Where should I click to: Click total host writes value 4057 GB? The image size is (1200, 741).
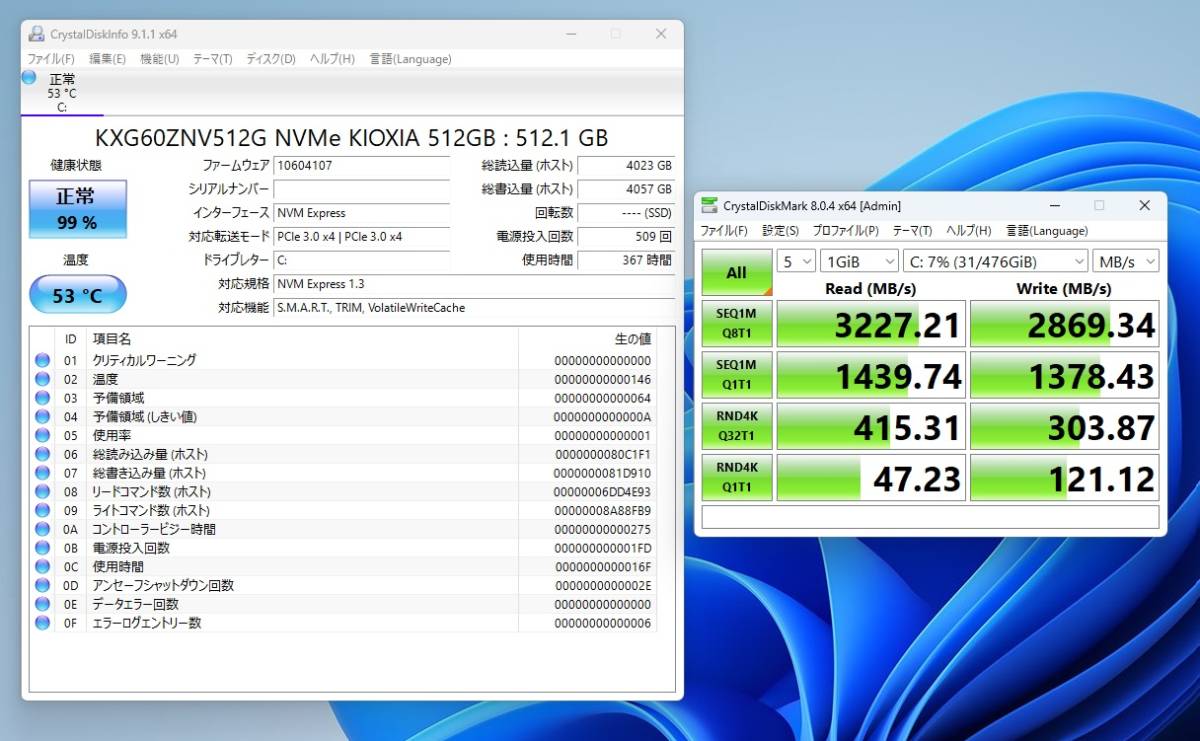627,189
